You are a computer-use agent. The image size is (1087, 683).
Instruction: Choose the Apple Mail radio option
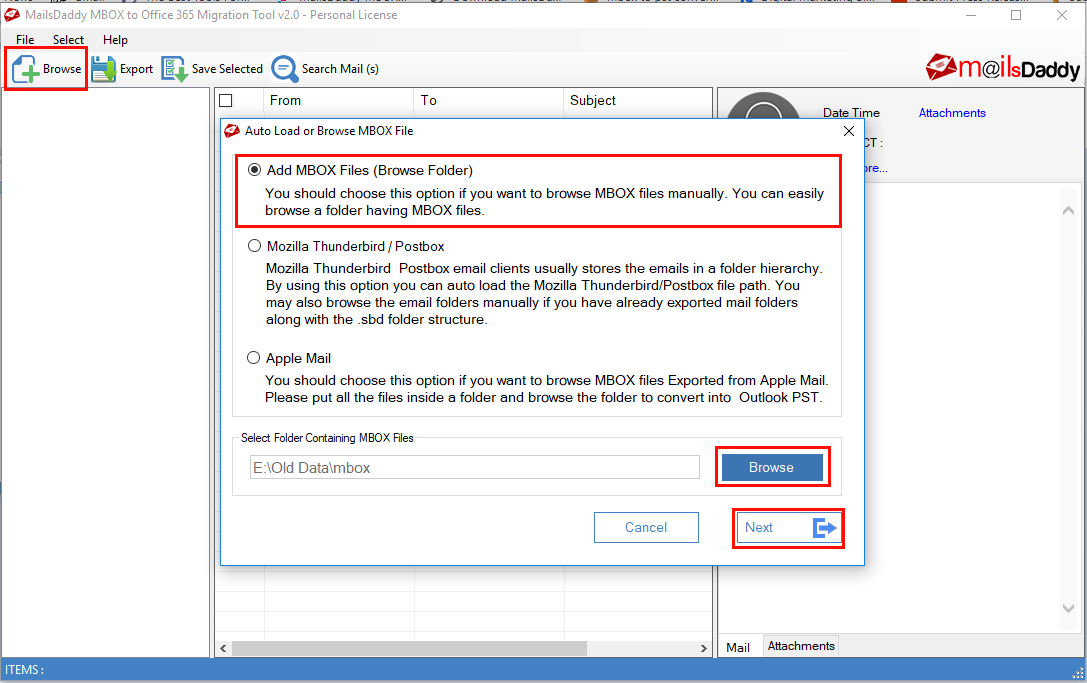pos(254,358)
